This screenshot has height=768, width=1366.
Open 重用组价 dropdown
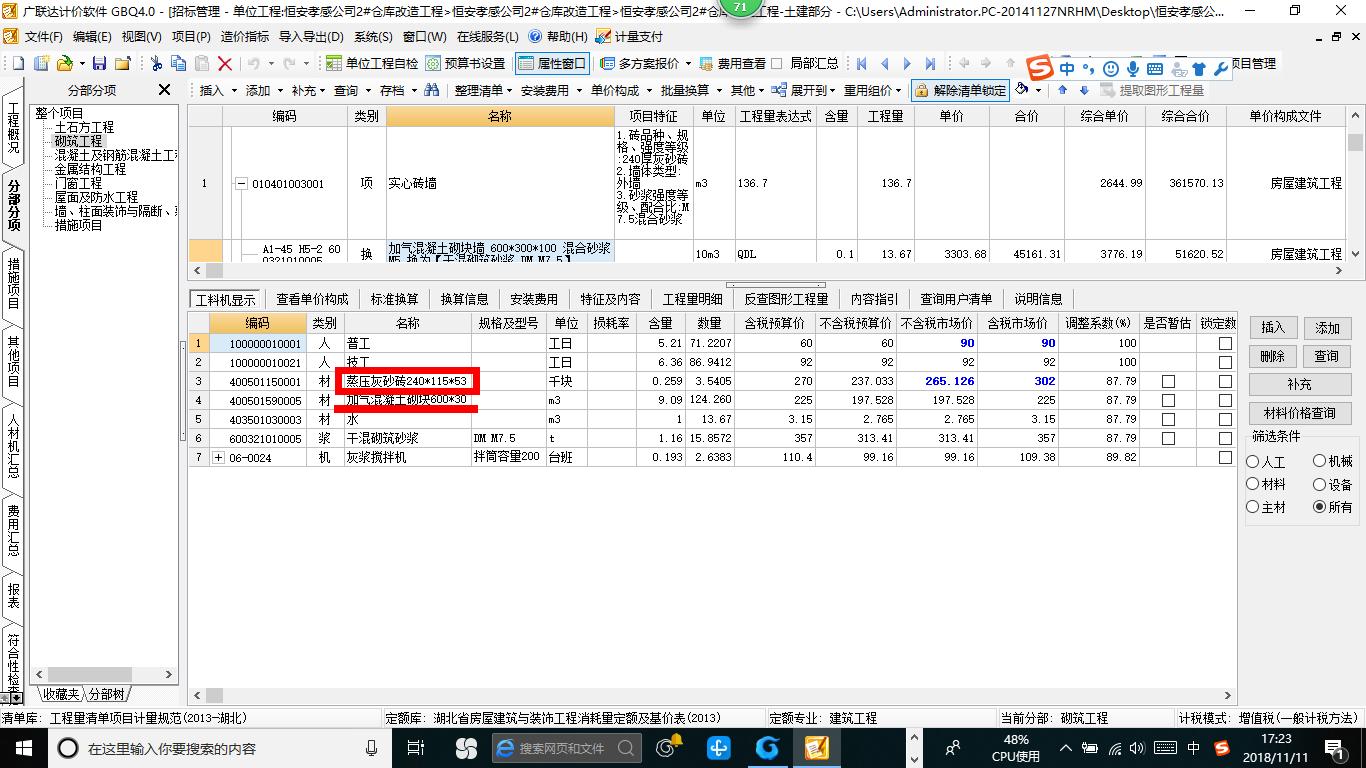point(873,90)
